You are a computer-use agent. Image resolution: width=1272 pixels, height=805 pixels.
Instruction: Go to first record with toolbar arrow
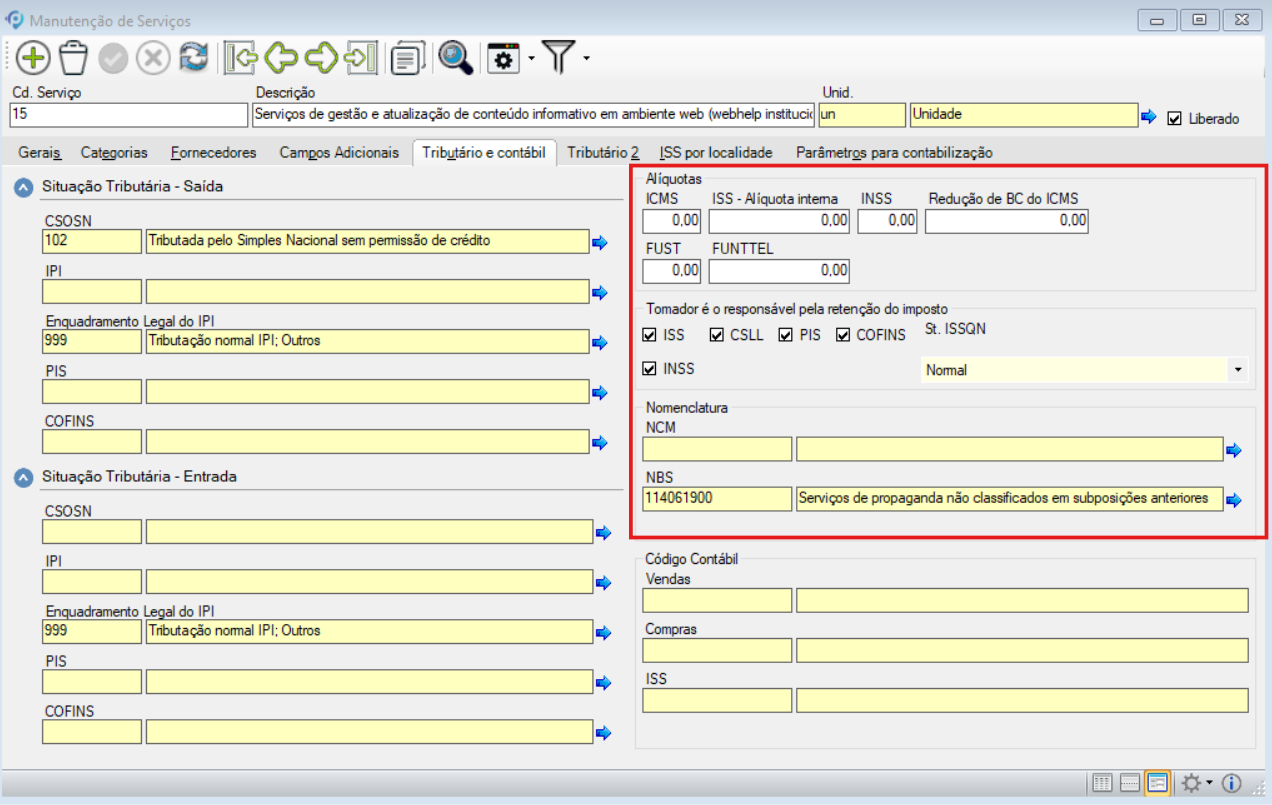(x=241, y=58)
